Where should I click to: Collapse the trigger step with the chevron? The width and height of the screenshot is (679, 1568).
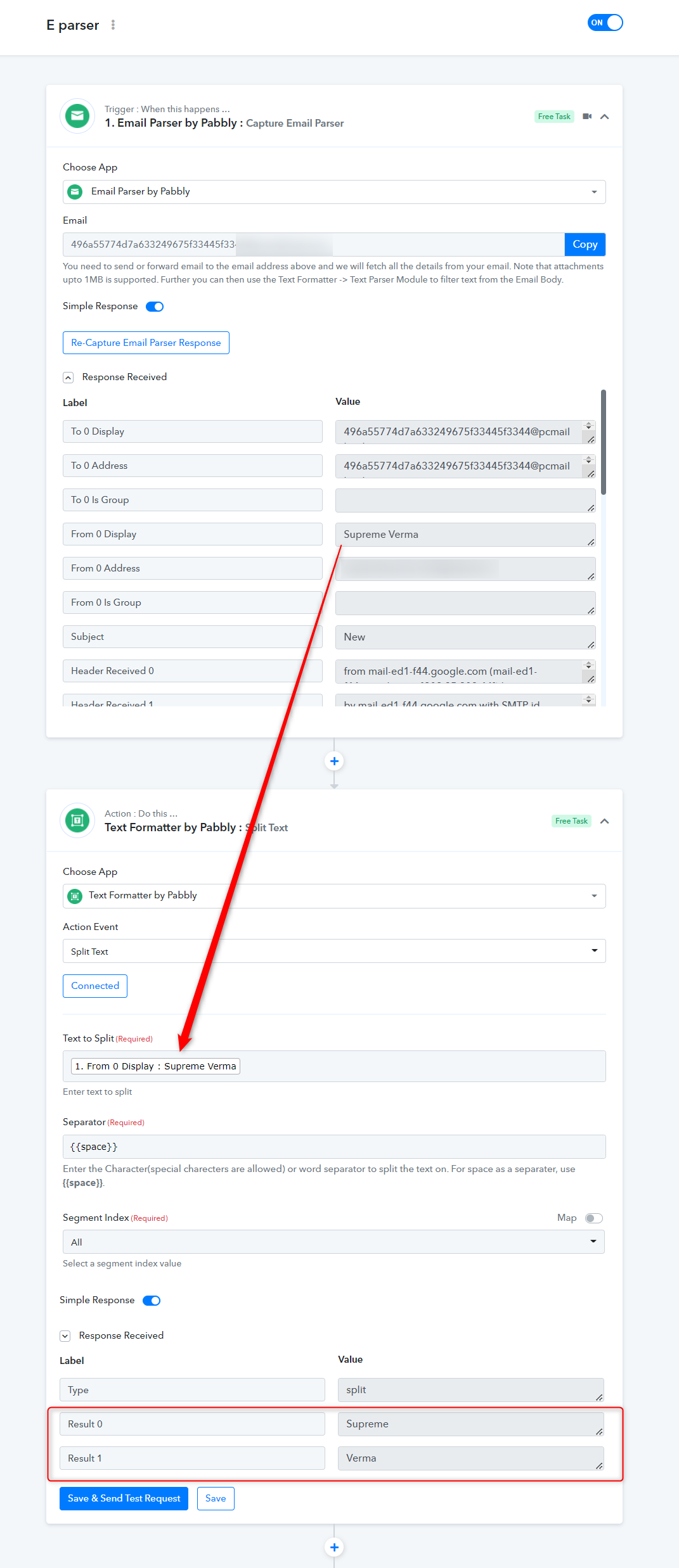605,117
